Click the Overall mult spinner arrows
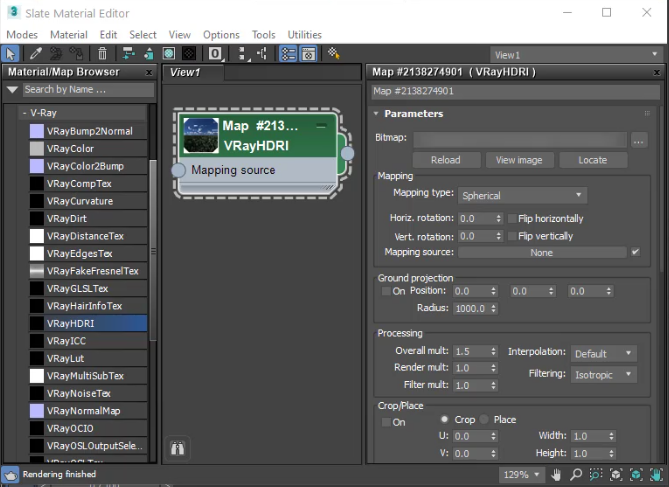The height and width of the screenshot is (487, 669). coord(493,351)
